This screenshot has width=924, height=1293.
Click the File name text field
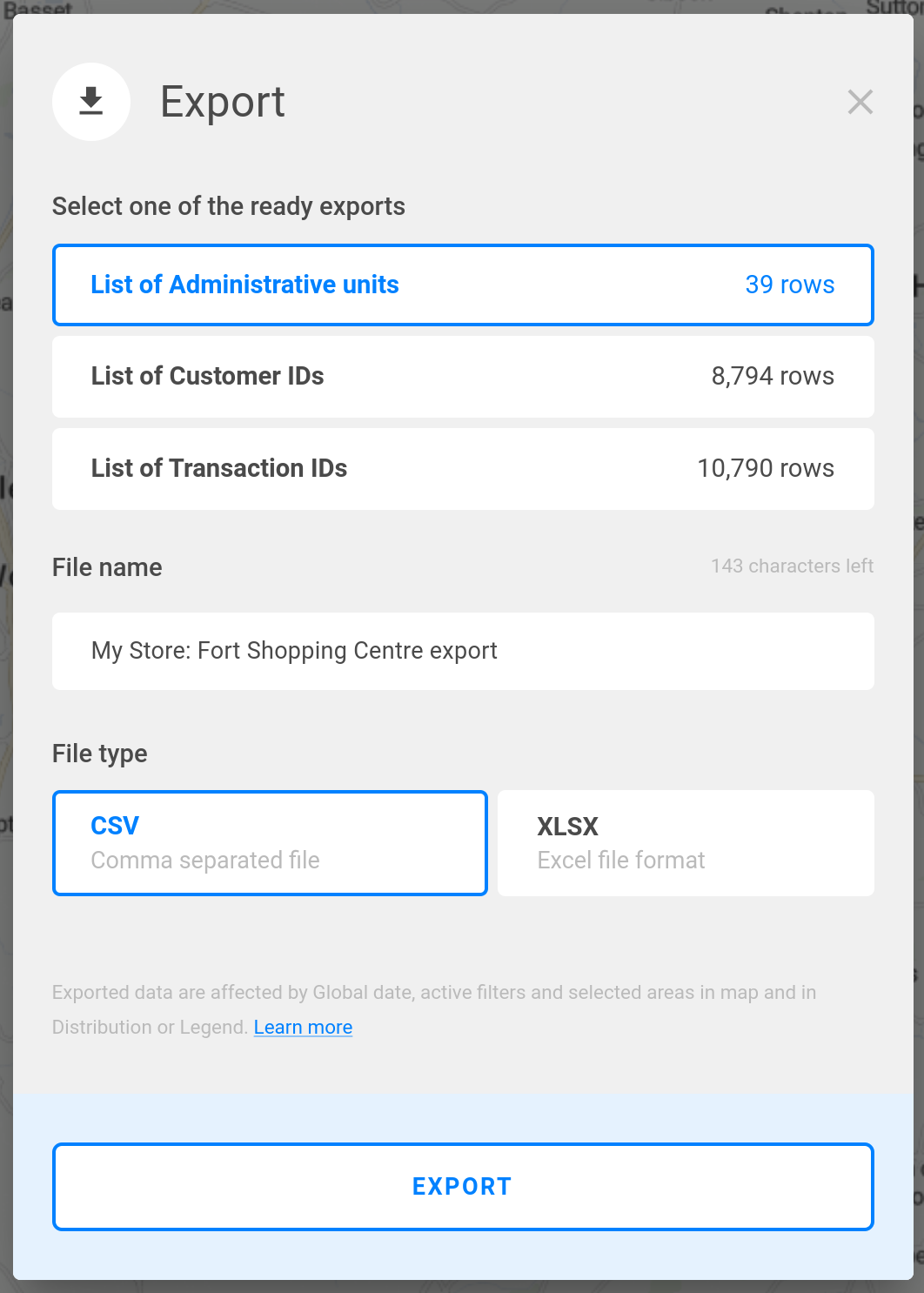463,651
